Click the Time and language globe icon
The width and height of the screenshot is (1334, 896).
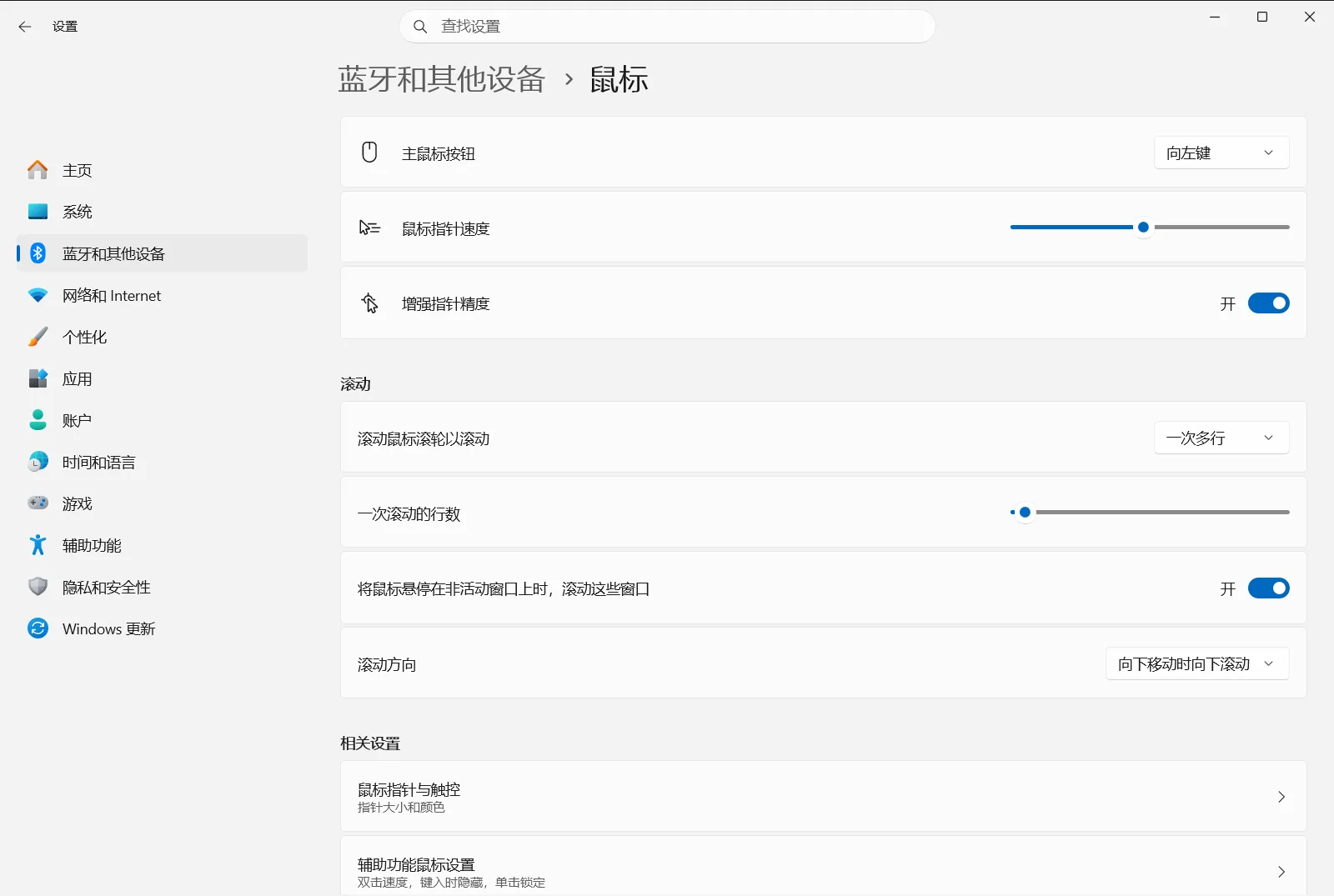click(x=38, y=462)
